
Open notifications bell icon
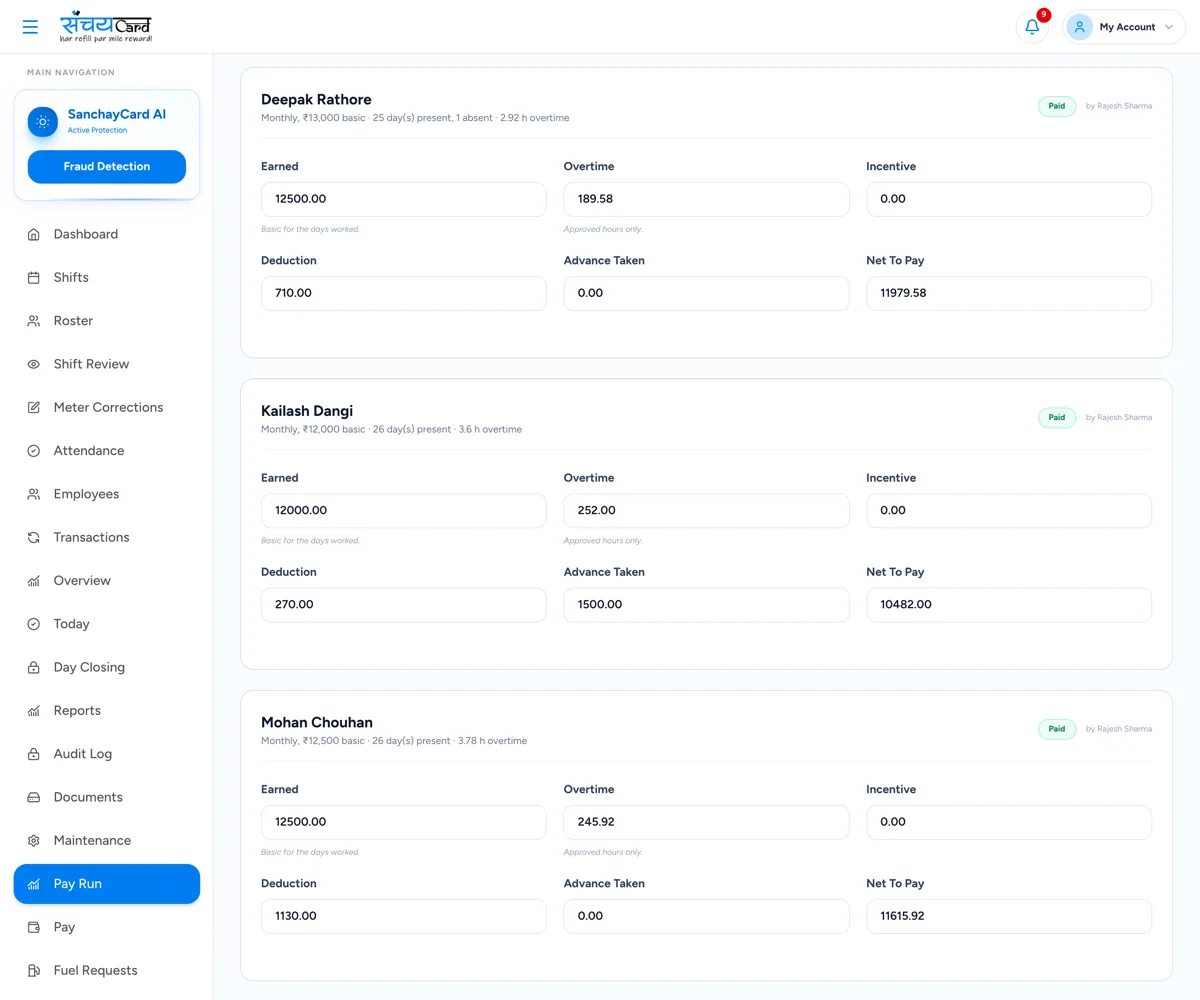(1032, 27)
